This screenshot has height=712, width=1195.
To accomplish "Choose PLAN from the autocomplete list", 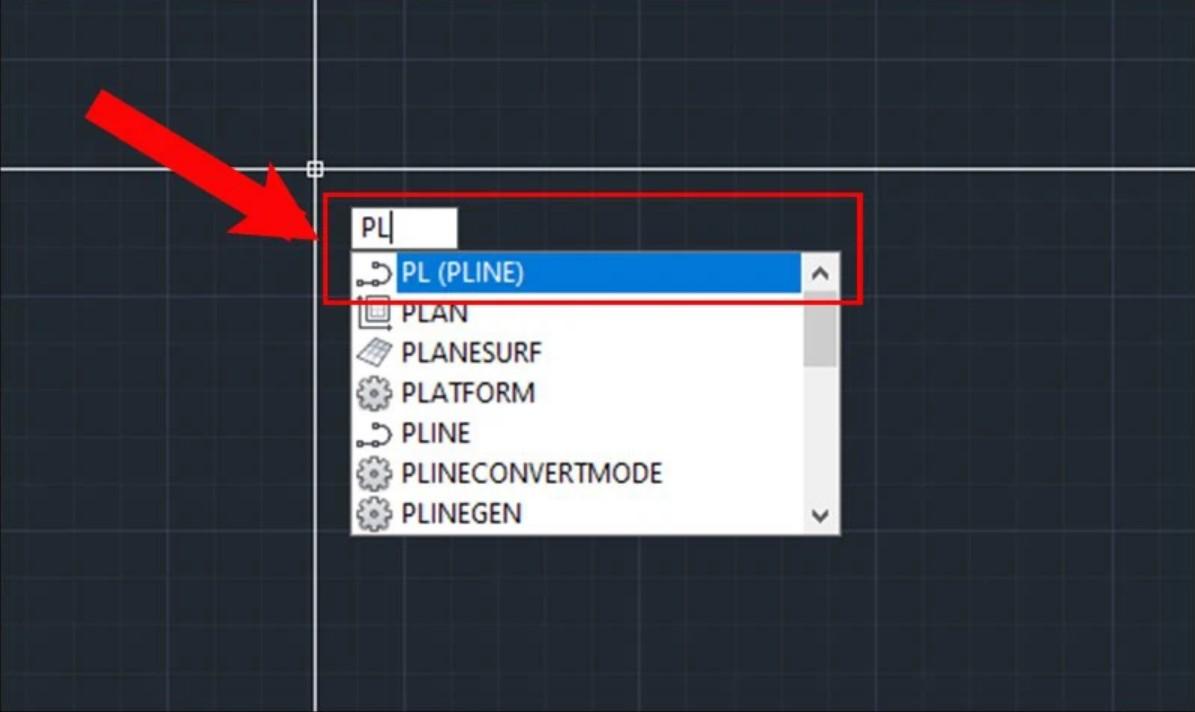I will (434, 313).
